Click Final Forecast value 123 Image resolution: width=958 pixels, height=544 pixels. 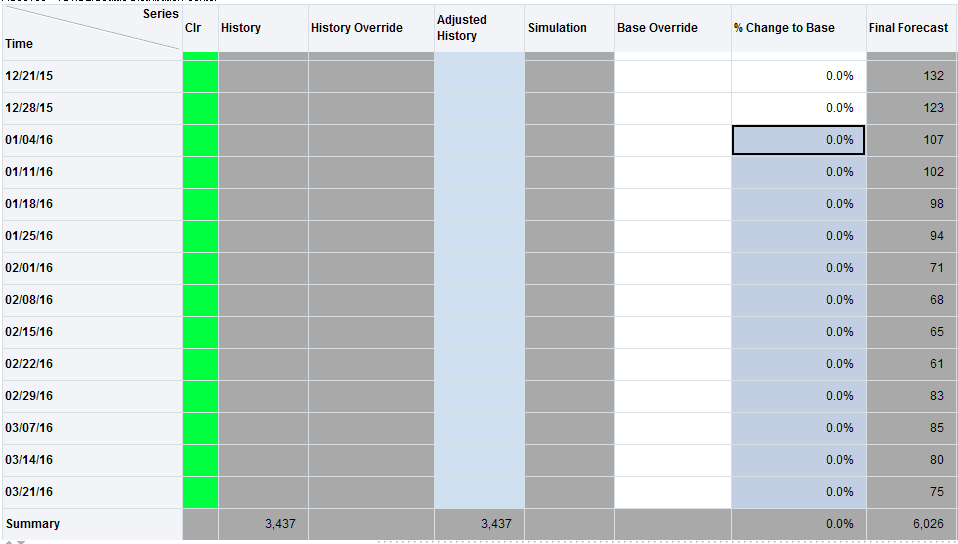(912, 108)
